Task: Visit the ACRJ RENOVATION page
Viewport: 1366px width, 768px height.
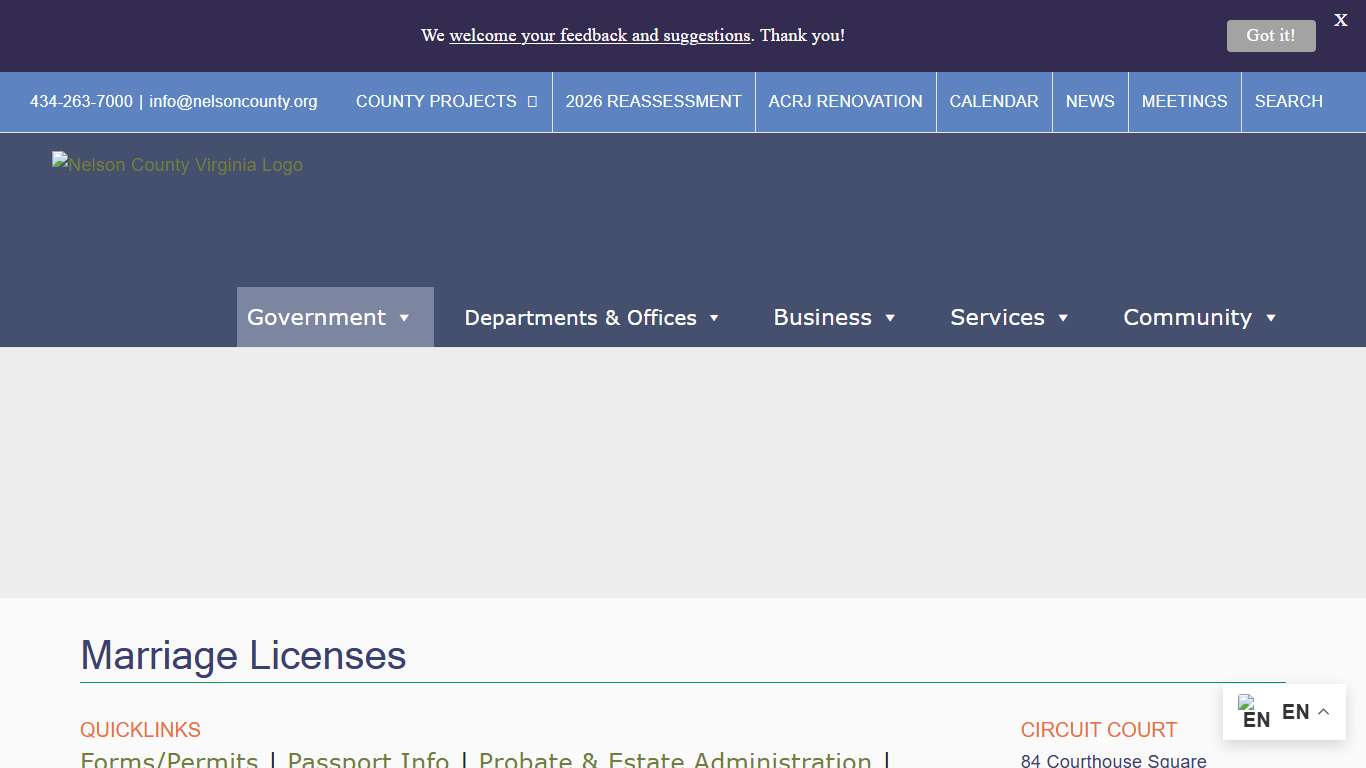Action: click(x=845, y=101)
